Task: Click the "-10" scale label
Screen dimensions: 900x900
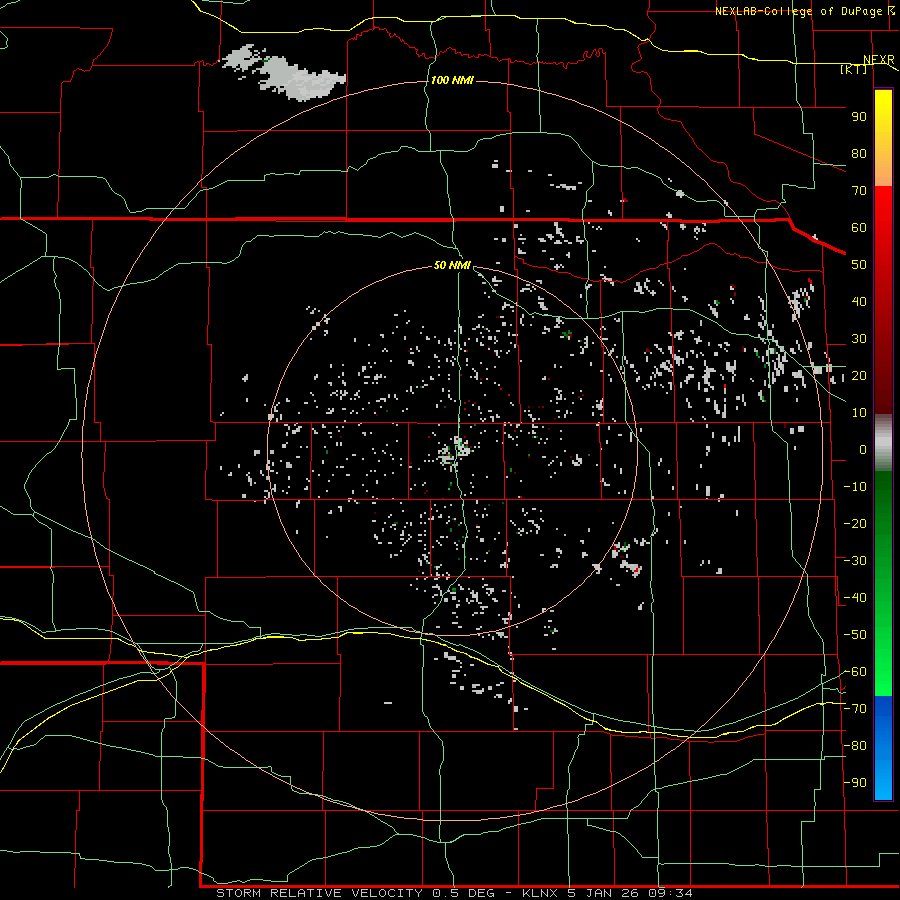Action: coord(855,487)
